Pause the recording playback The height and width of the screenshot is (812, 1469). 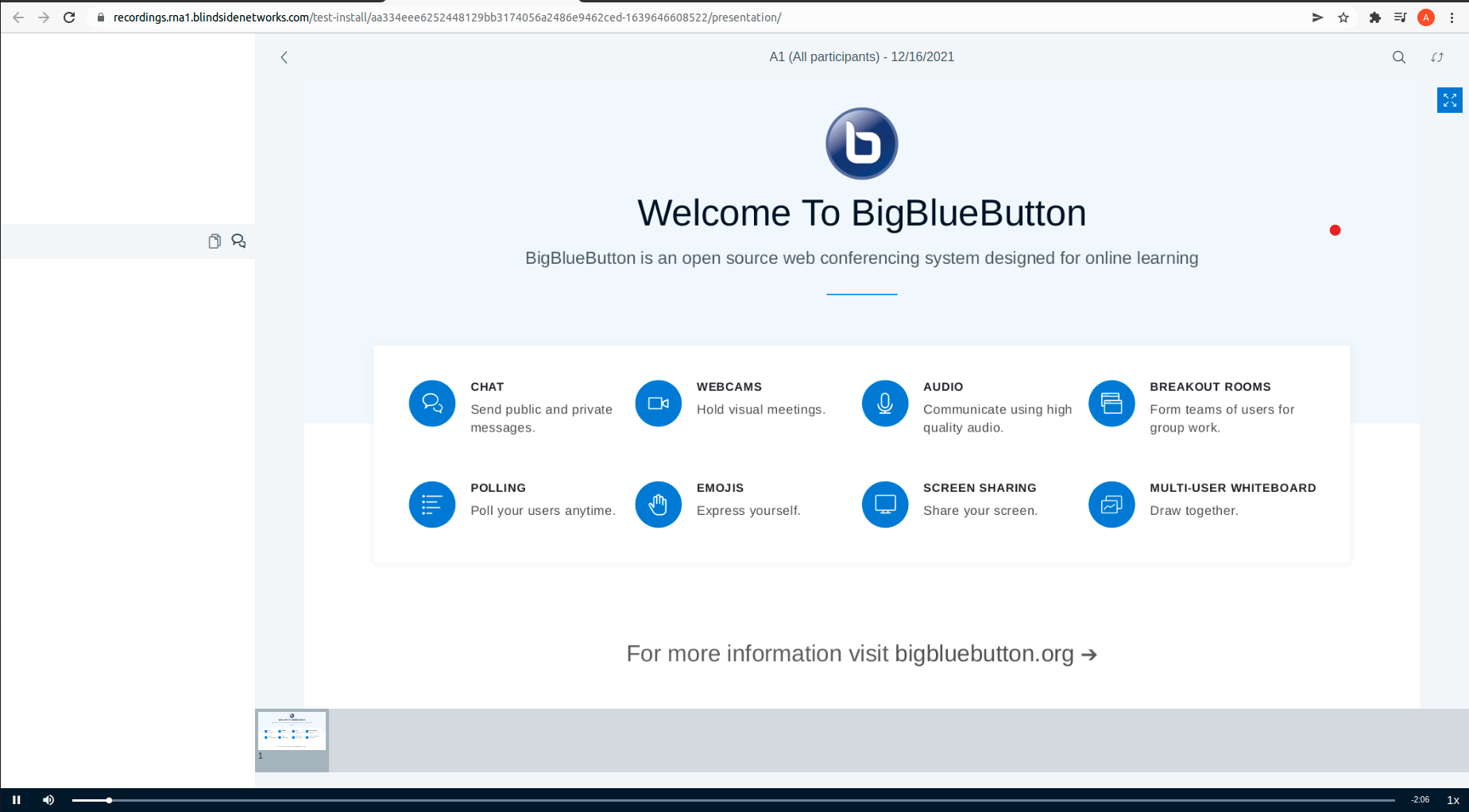(x=16, y=800)
